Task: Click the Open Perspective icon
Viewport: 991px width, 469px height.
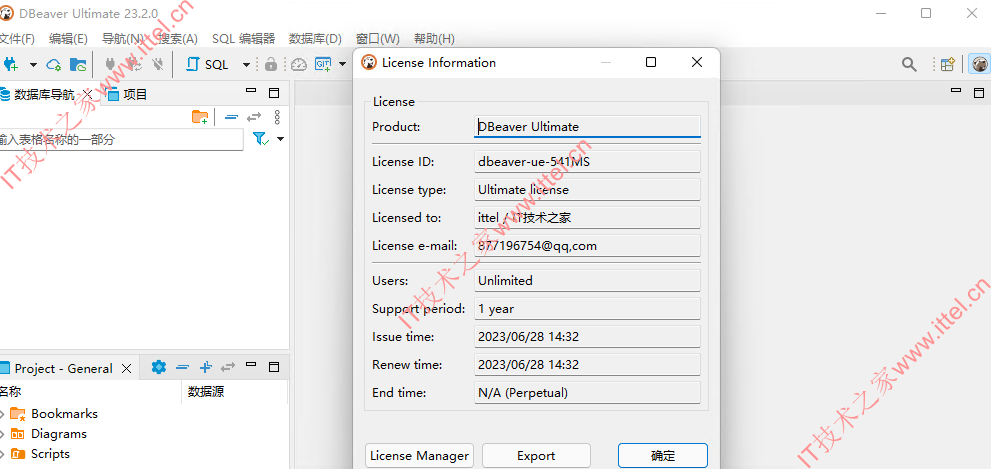Action: (x=947, y=64)
